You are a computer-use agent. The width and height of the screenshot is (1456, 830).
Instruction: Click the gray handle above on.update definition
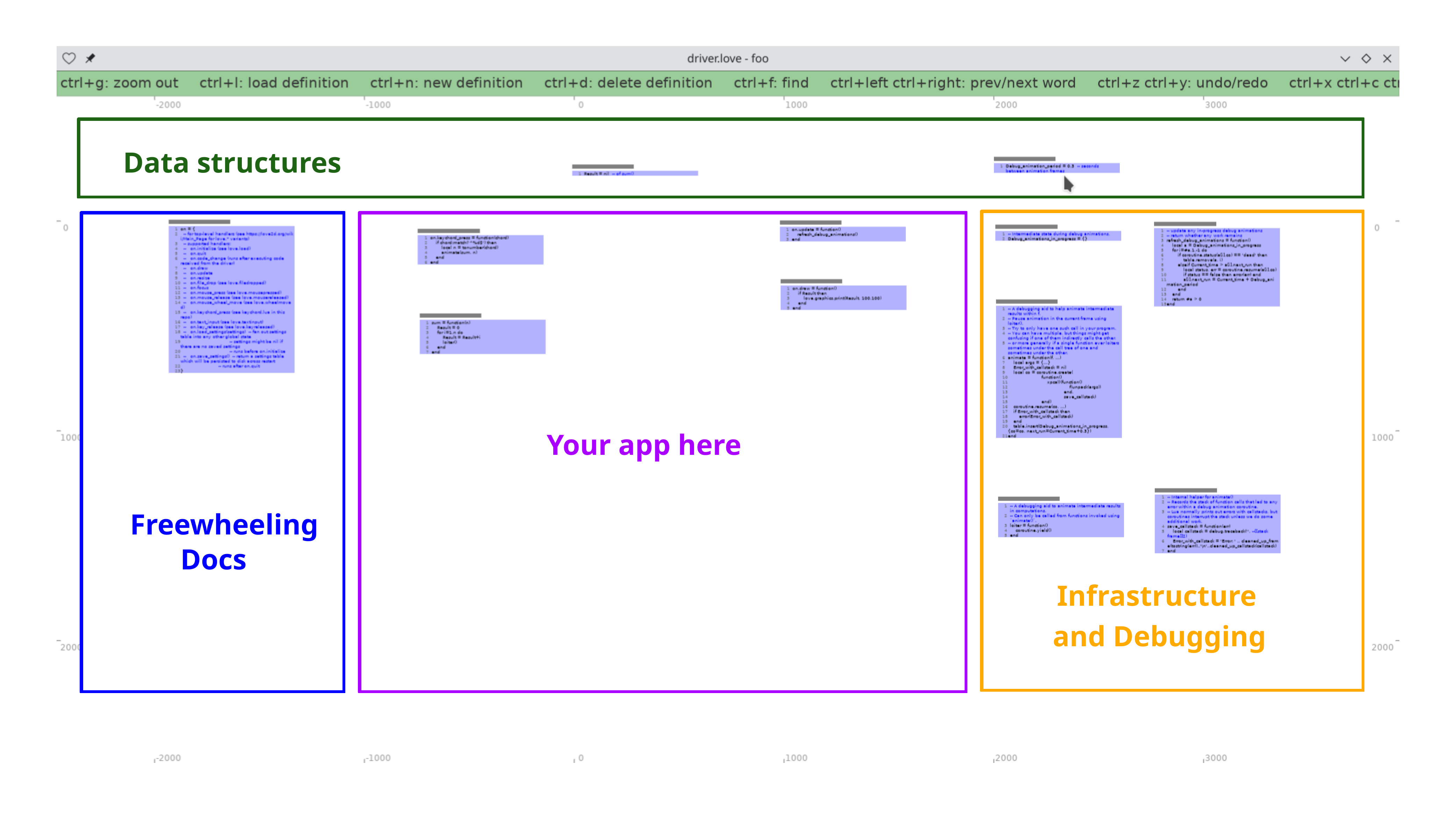click(x=810, y=222)
